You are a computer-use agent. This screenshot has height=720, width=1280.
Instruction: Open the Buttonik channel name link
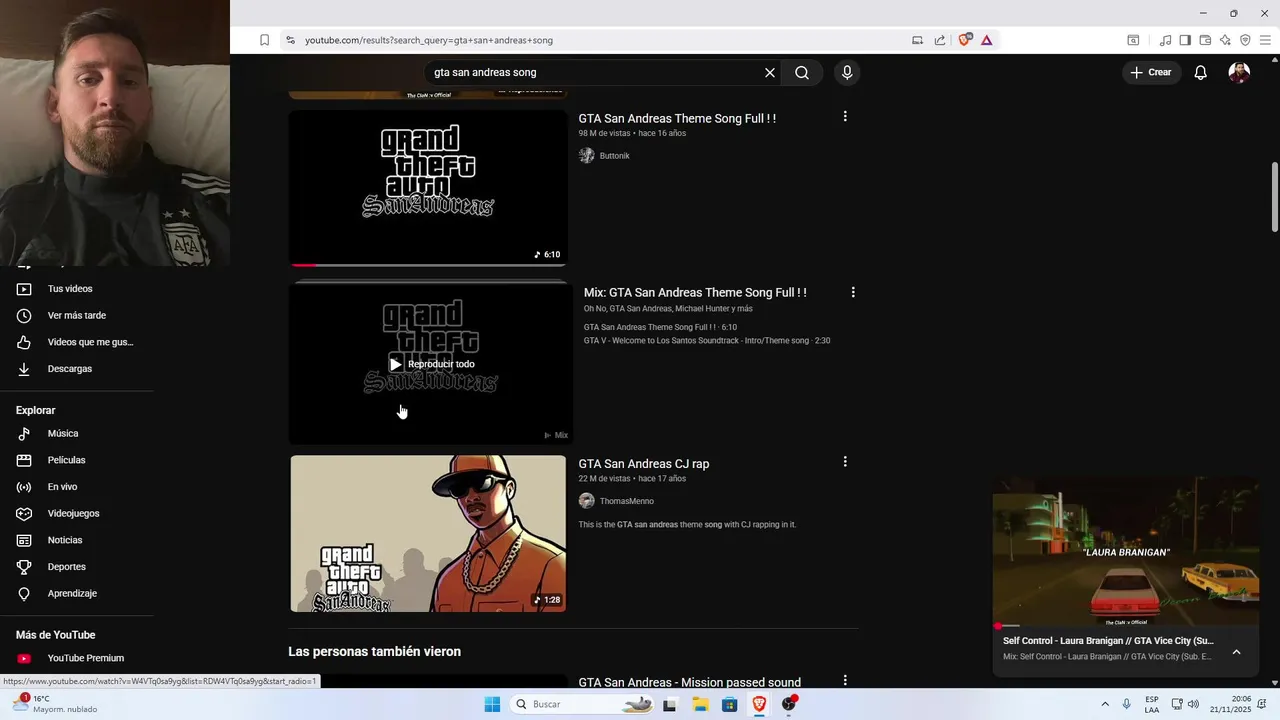615,156
